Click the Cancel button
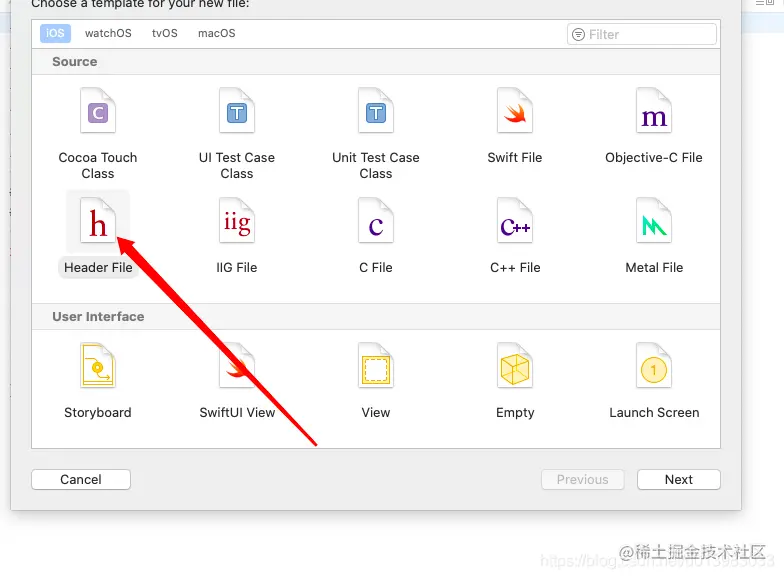The width and height of the screenshot is (784, 579). click(x=81, y=480)
